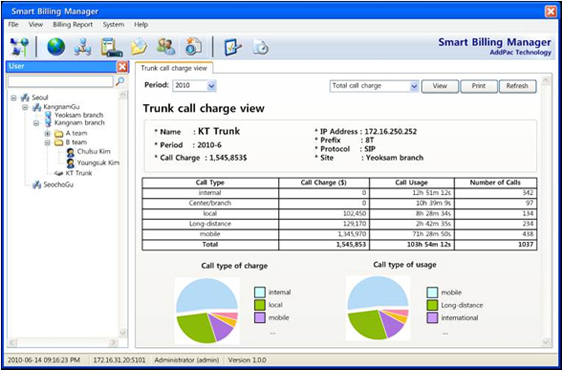
Task: Open the Help menu
Action: click(141, 25)
